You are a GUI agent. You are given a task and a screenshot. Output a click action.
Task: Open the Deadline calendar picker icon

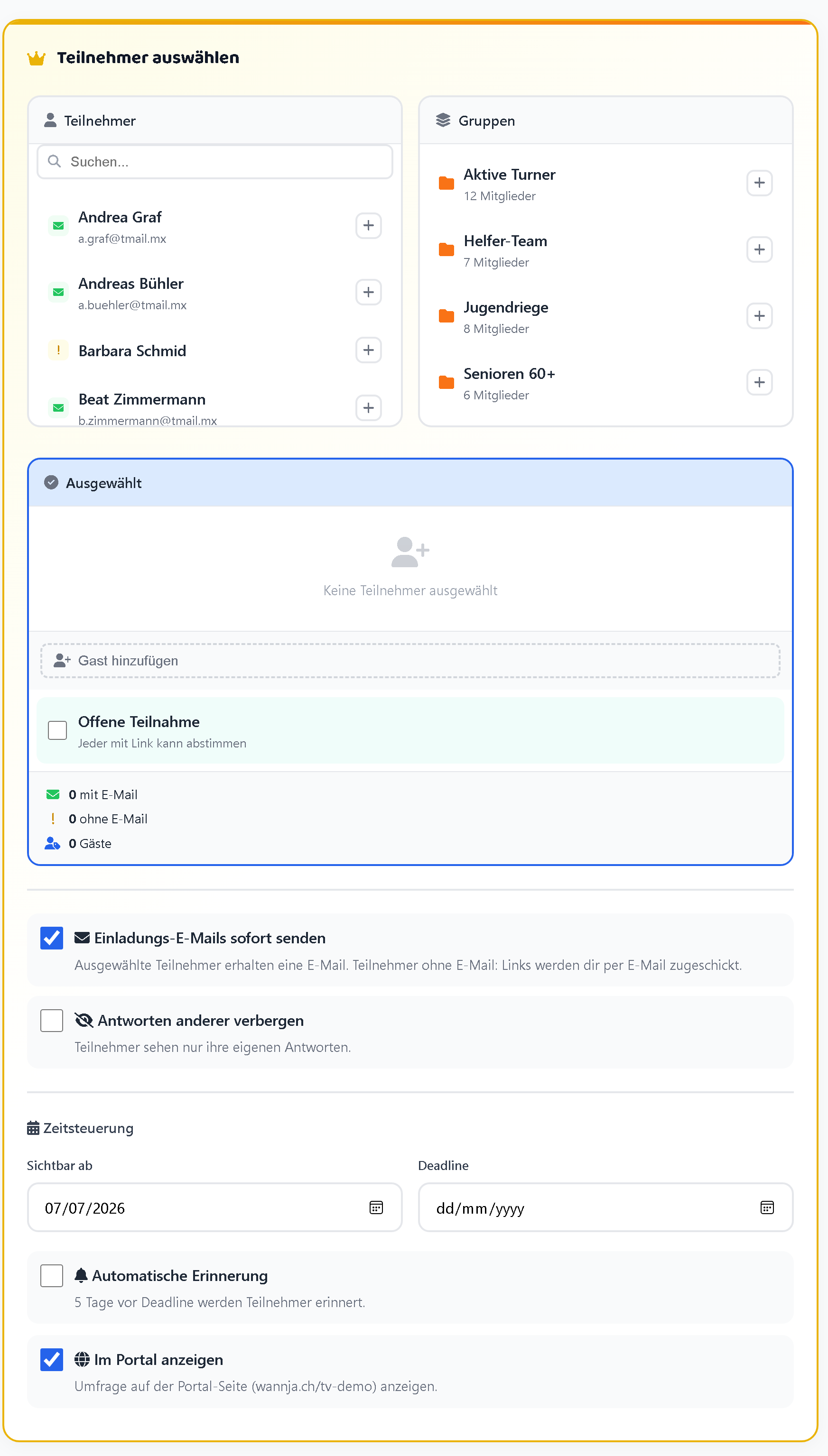coord(767,1207)
